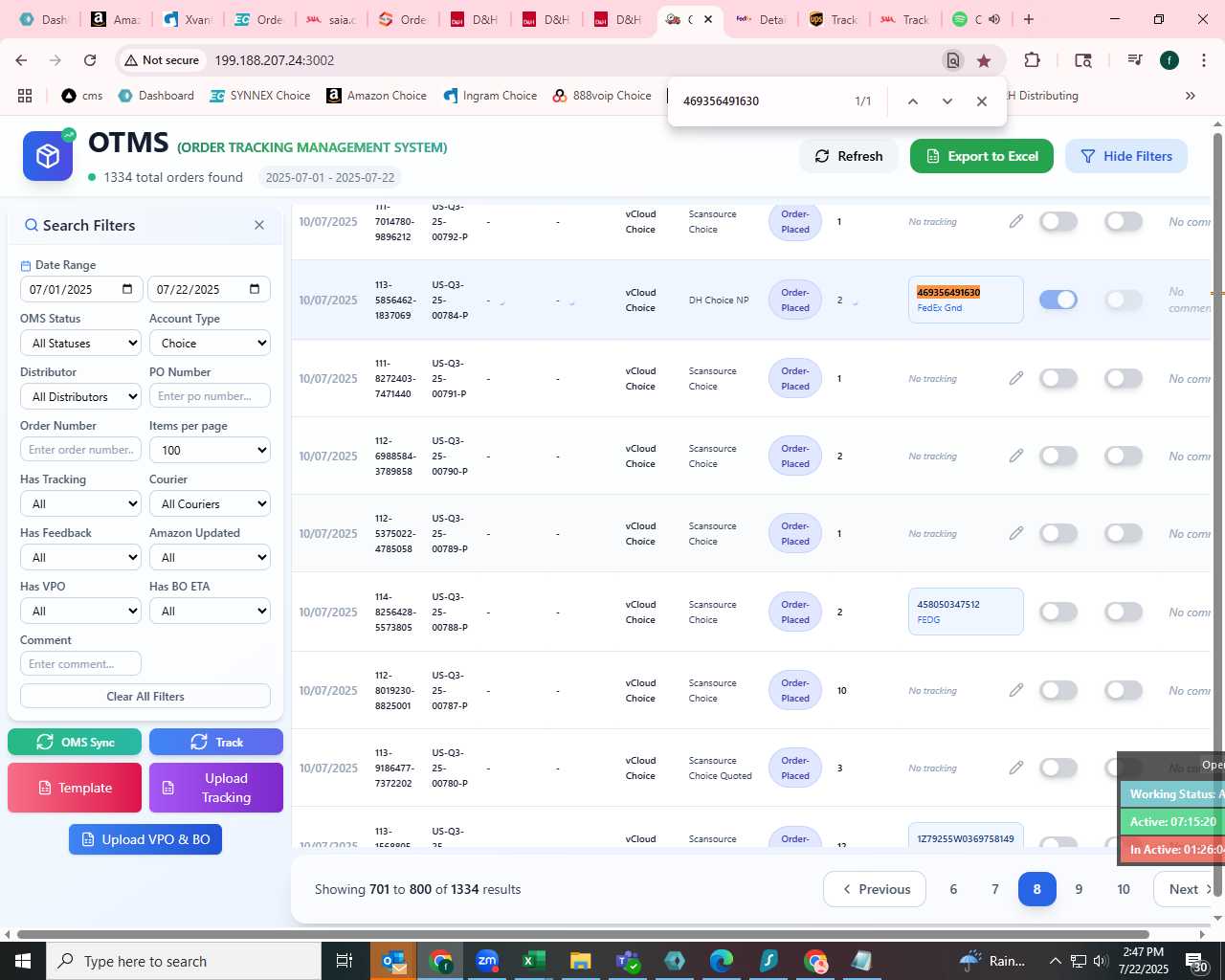Open the Amazon Choice bookmark

(x=377, y=96)
